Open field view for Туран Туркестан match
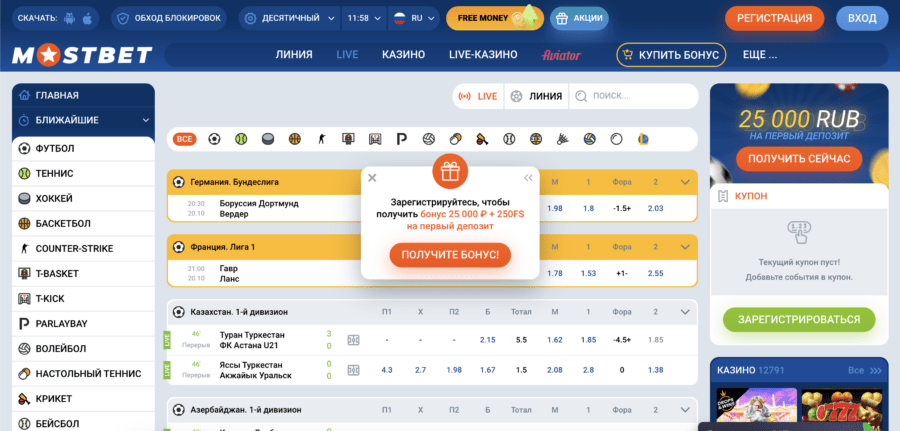Screen dimensions: 900x431 353,340
